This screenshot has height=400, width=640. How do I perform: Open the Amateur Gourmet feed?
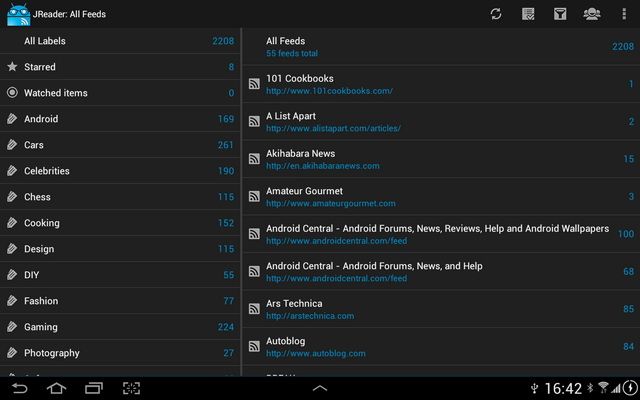click(441, 196)
